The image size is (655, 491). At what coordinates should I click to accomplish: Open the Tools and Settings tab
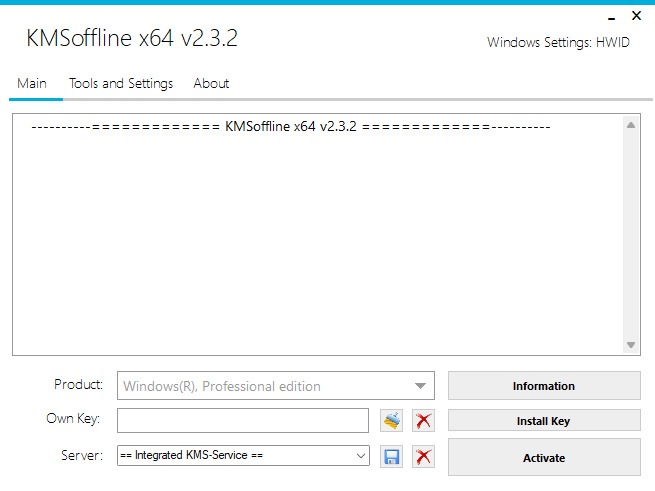(121, 84)
